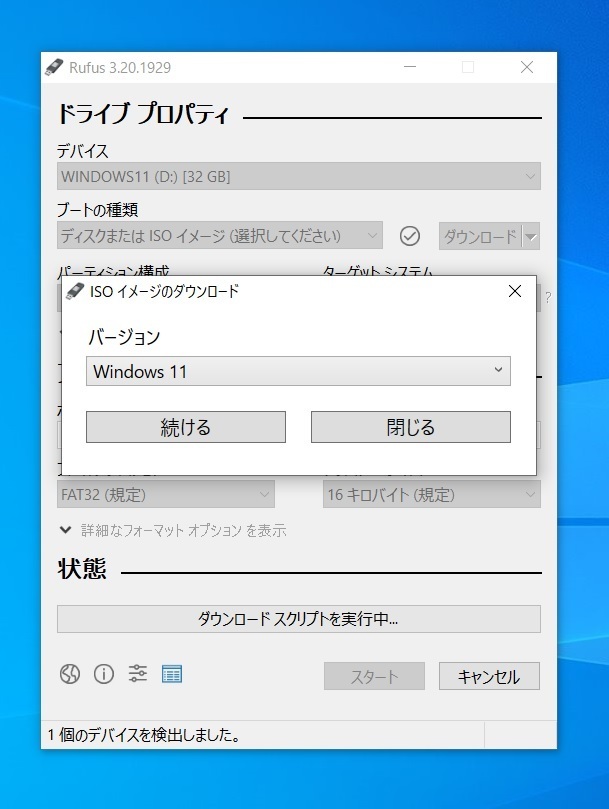This screenshot has height=809, width=609.
Task: Click the Rufus USB icon in title bar
Action: coord(54,67)
